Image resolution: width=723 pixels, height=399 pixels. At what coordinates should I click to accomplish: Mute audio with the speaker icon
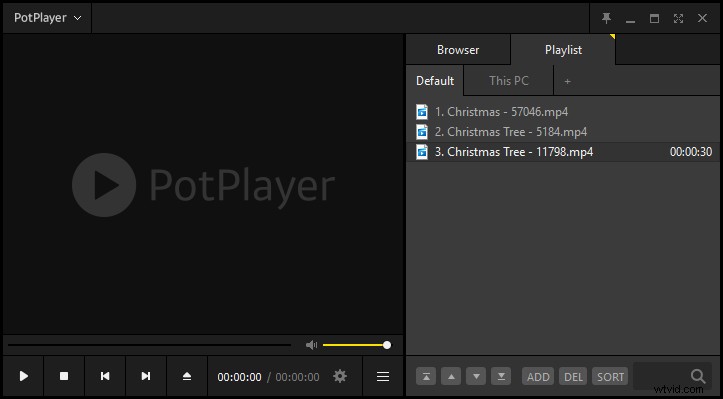[x=311, y=345]
